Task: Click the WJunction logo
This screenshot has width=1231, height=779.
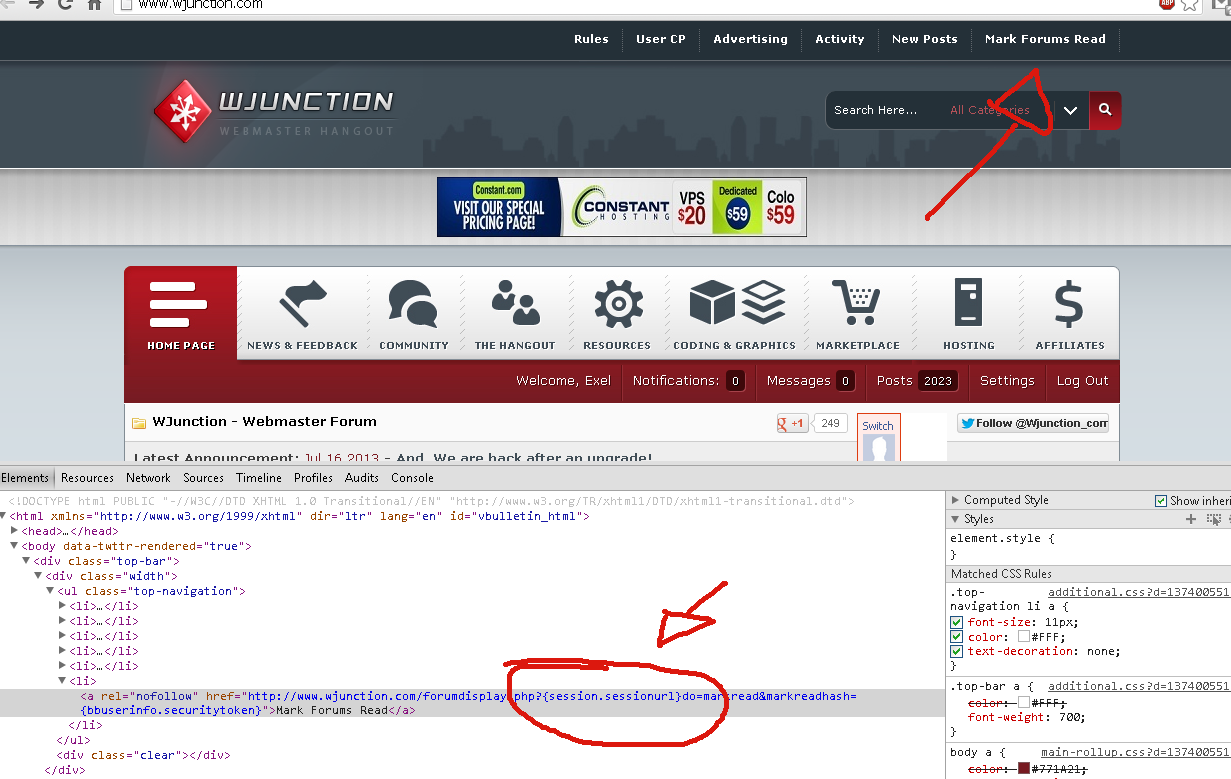Action: click(274, 110)
